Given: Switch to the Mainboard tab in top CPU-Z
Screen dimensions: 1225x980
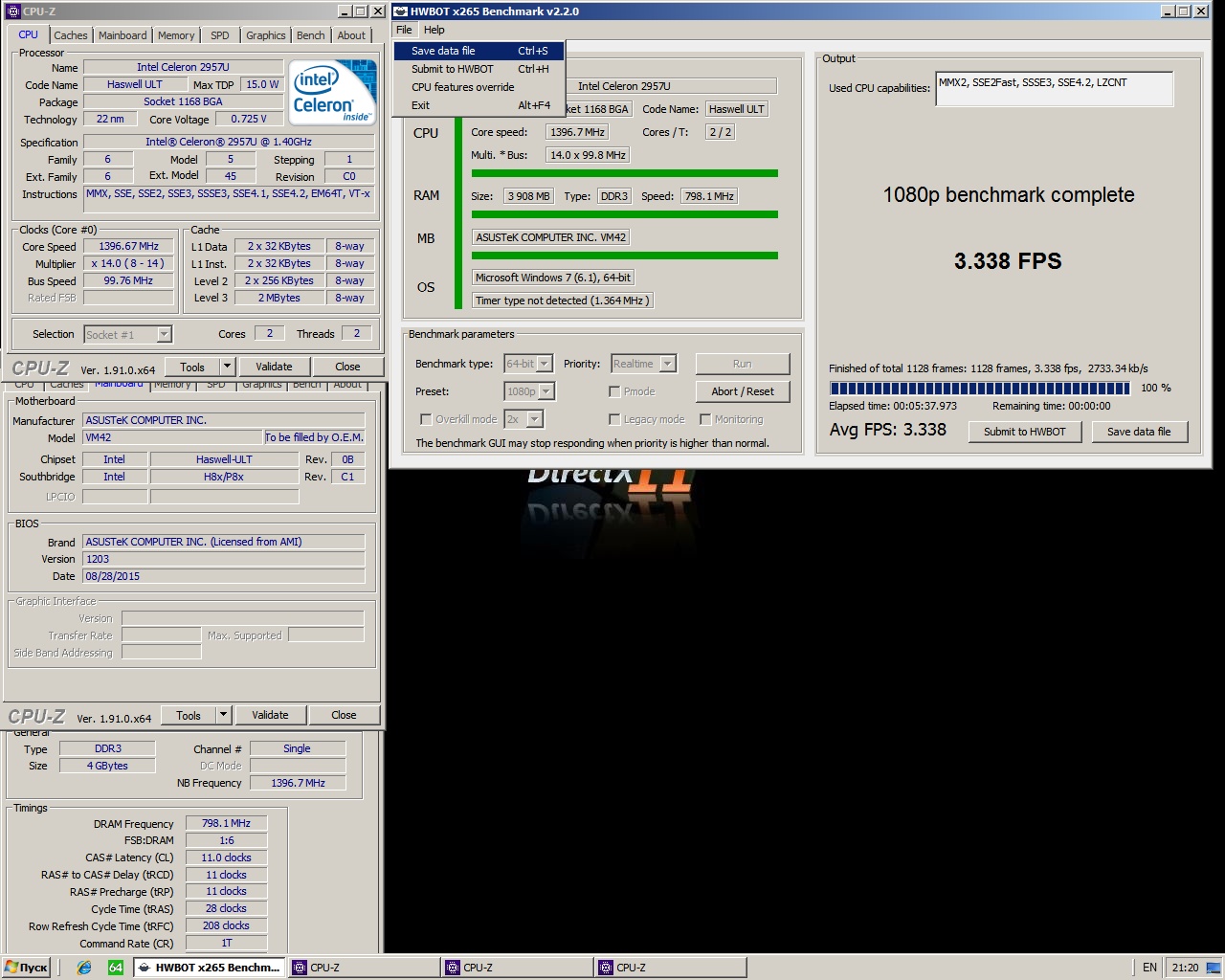Looking at the screenshot, I should point(122,35).
